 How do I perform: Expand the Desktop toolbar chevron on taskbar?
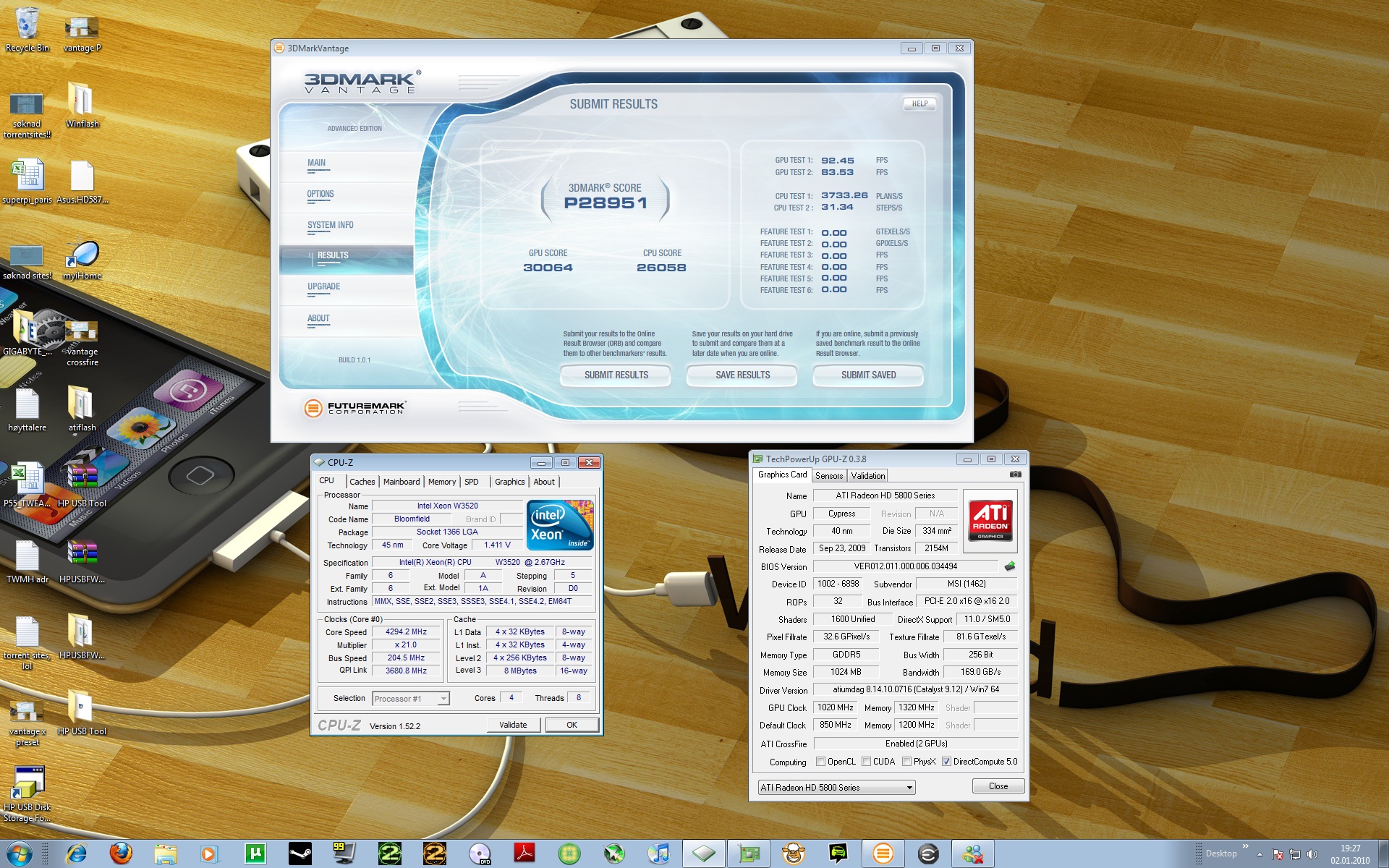[x=1245, y=846]
